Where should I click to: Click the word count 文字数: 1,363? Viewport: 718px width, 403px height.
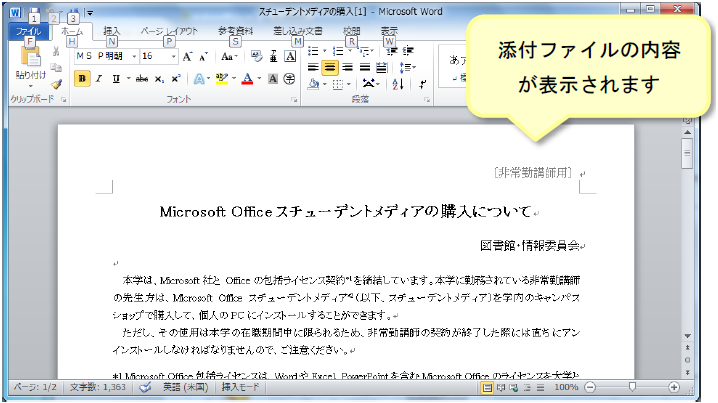point(98,387)
